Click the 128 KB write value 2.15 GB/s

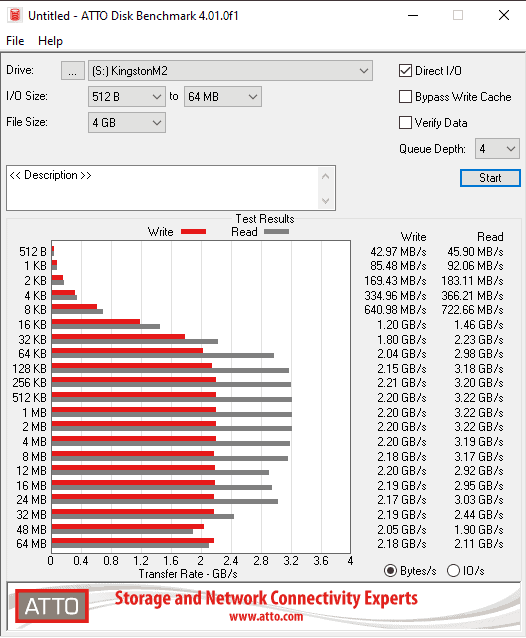(402, 369)
